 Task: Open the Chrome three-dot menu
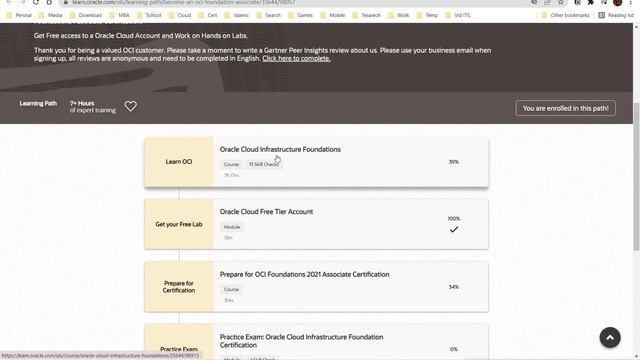coord(631,2)
